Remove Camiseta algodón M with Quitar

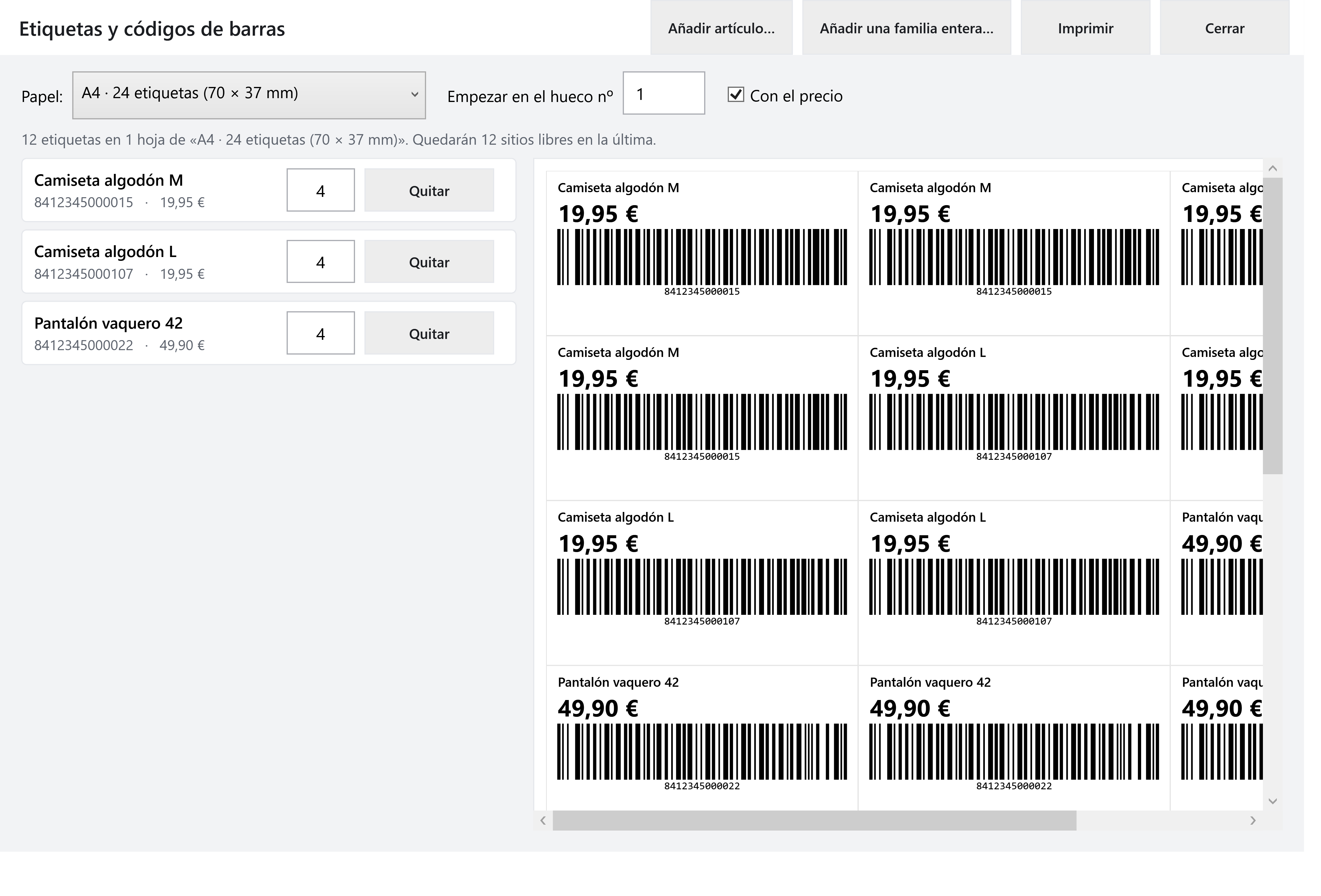(x=429, y=190)
